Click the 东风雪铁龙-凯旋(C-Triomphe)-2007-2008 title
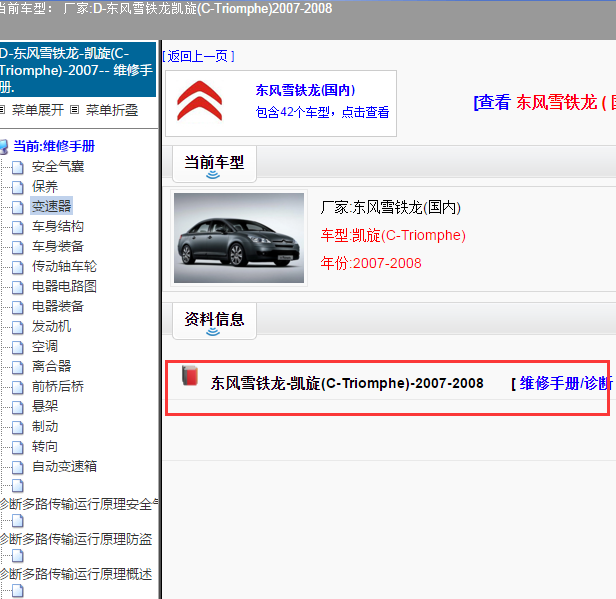This screenshot has width=616, height=599. coord(347,383)
